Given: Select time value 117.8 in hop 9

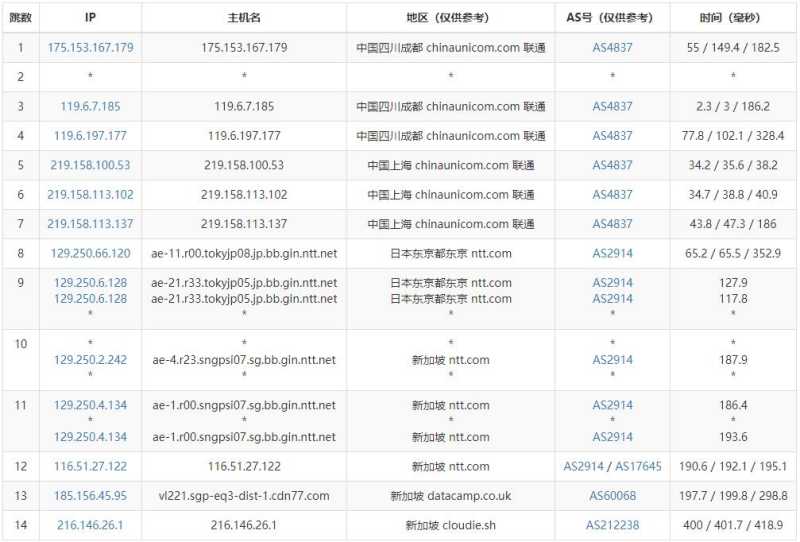Looking at the screenshot, I should [x=733, y=299].
